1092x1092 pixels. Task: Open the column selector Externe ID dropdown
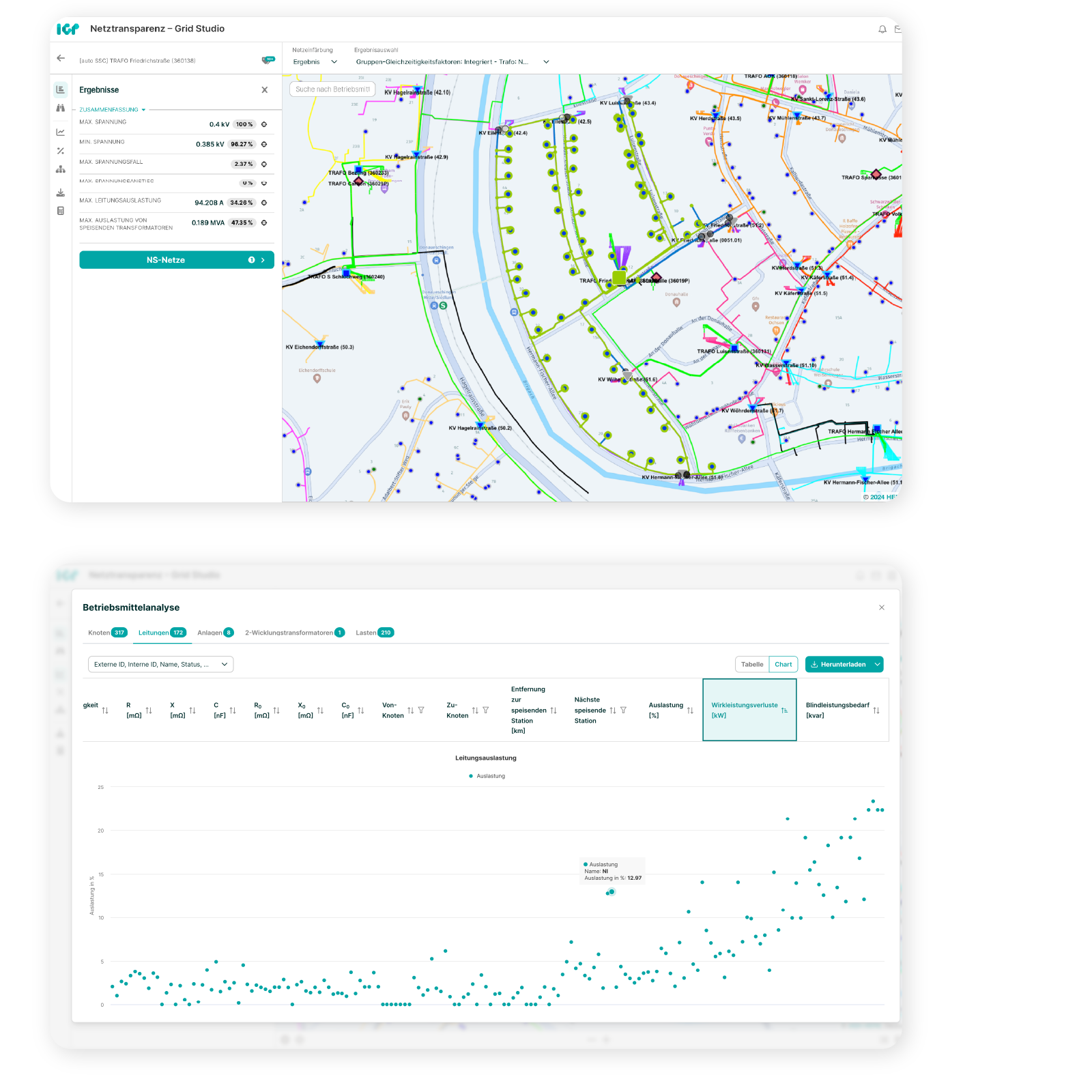pyautogui.click(x=161, y=664)
